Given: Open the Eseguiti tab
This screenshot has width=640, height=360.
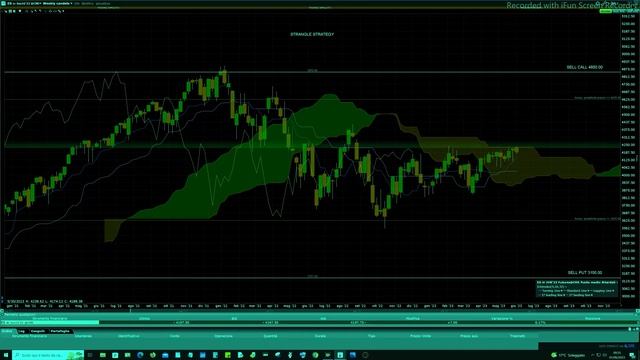Looking at the screenshot, I should [x=38, y=331].
